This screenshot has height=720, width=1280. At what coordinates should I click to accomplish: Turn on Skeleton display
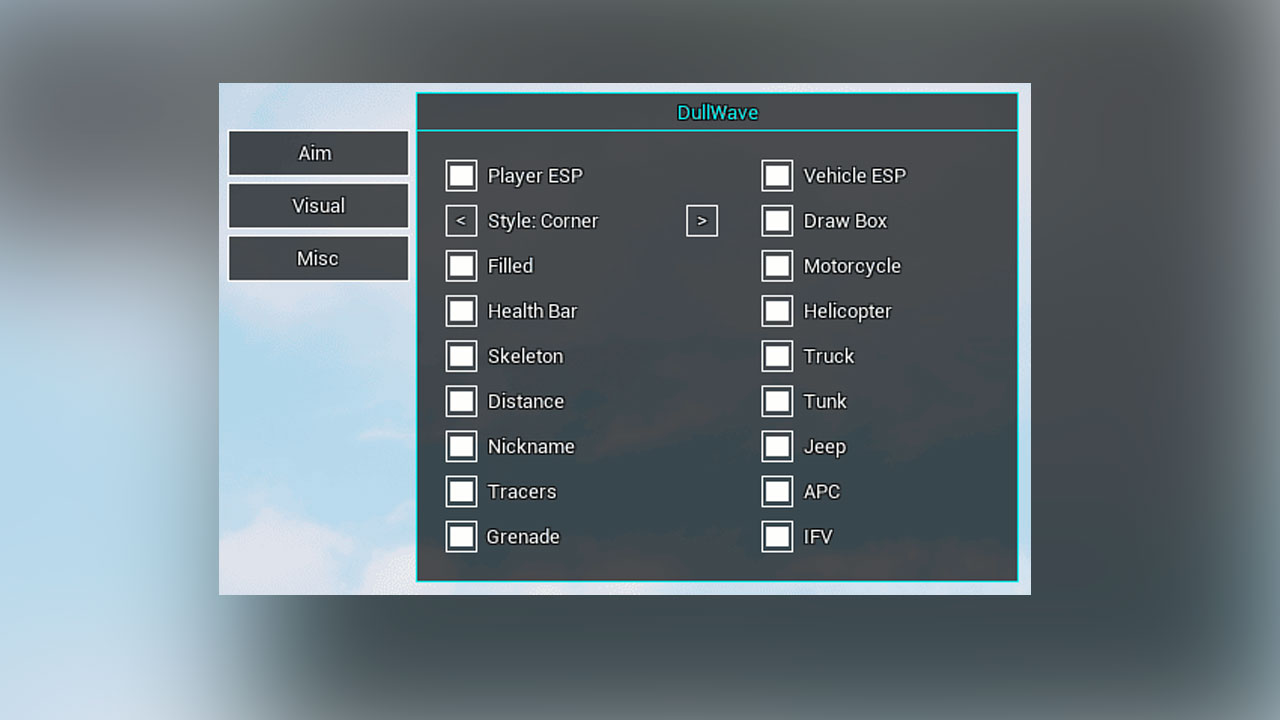461,356
